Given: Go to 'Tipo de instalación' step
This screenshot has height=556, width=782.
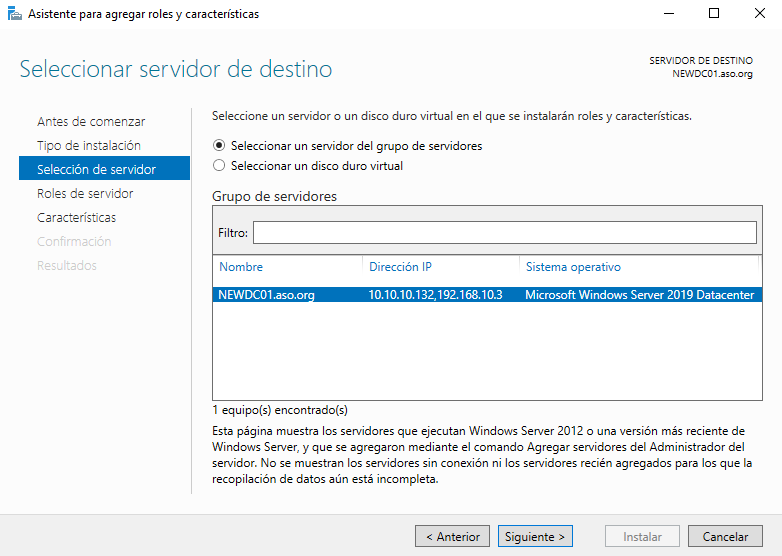Looking at the screenshot, I should [x=89, y=146].
